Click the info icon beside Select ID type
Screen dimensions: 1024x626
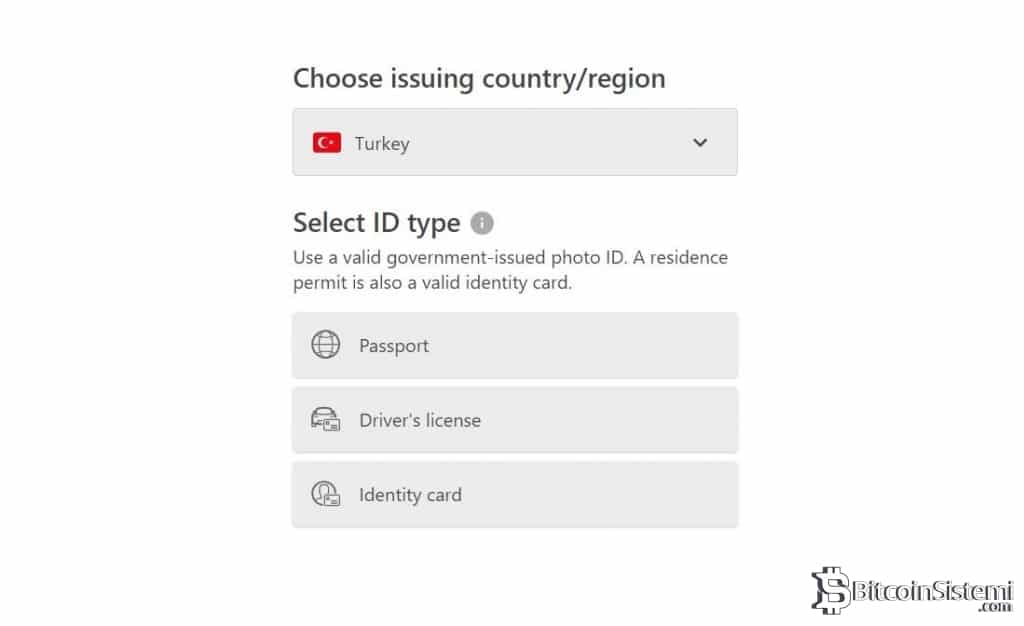(x=482, y=223)
